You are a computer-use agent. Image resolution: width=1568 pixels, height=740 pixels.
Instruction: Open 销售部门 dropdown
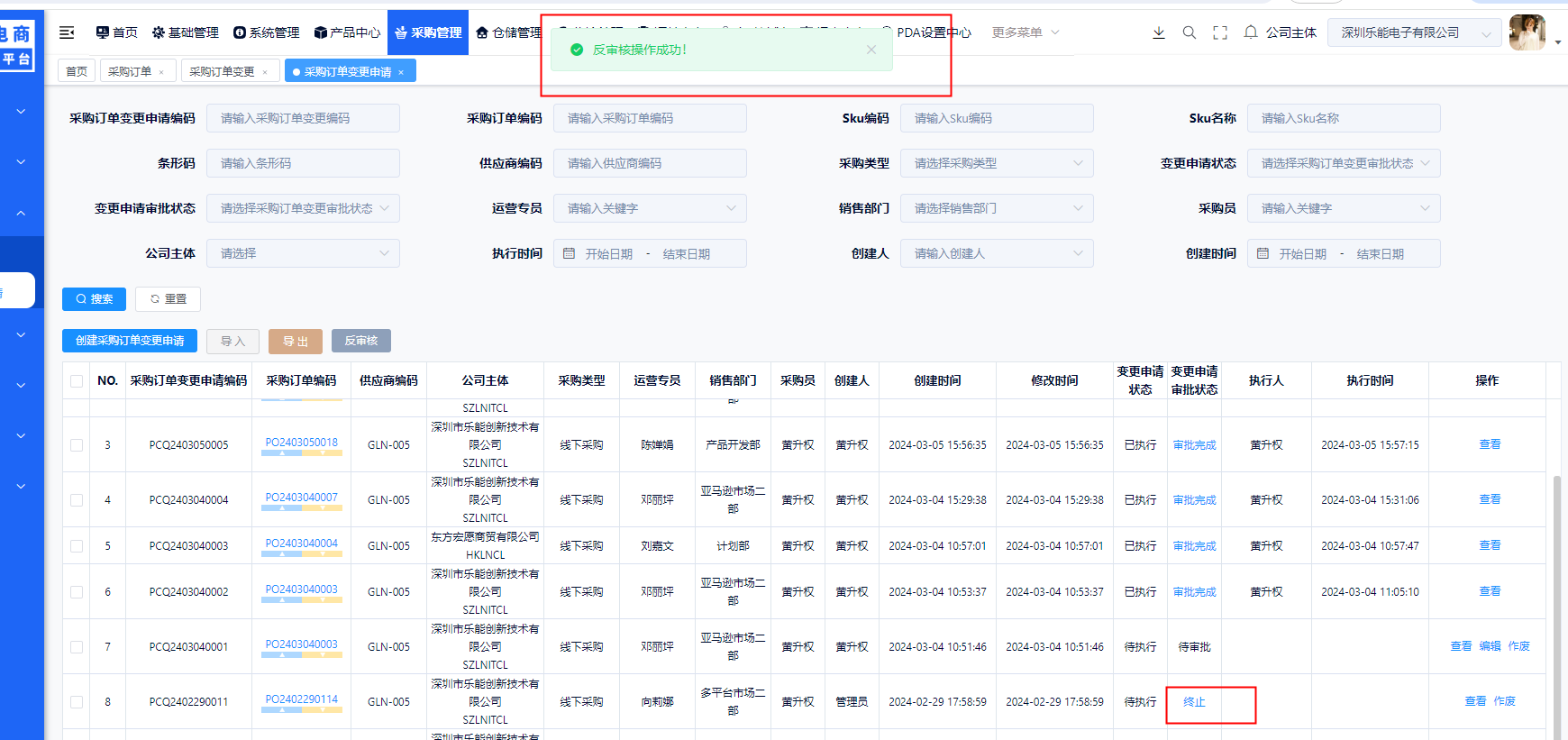997,208
